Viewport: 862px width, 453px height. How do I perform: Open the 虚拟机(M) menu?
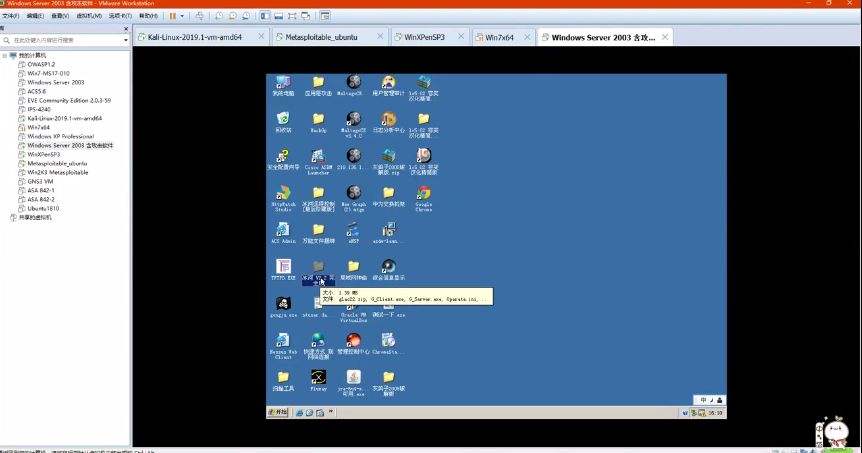click(89, 16)
